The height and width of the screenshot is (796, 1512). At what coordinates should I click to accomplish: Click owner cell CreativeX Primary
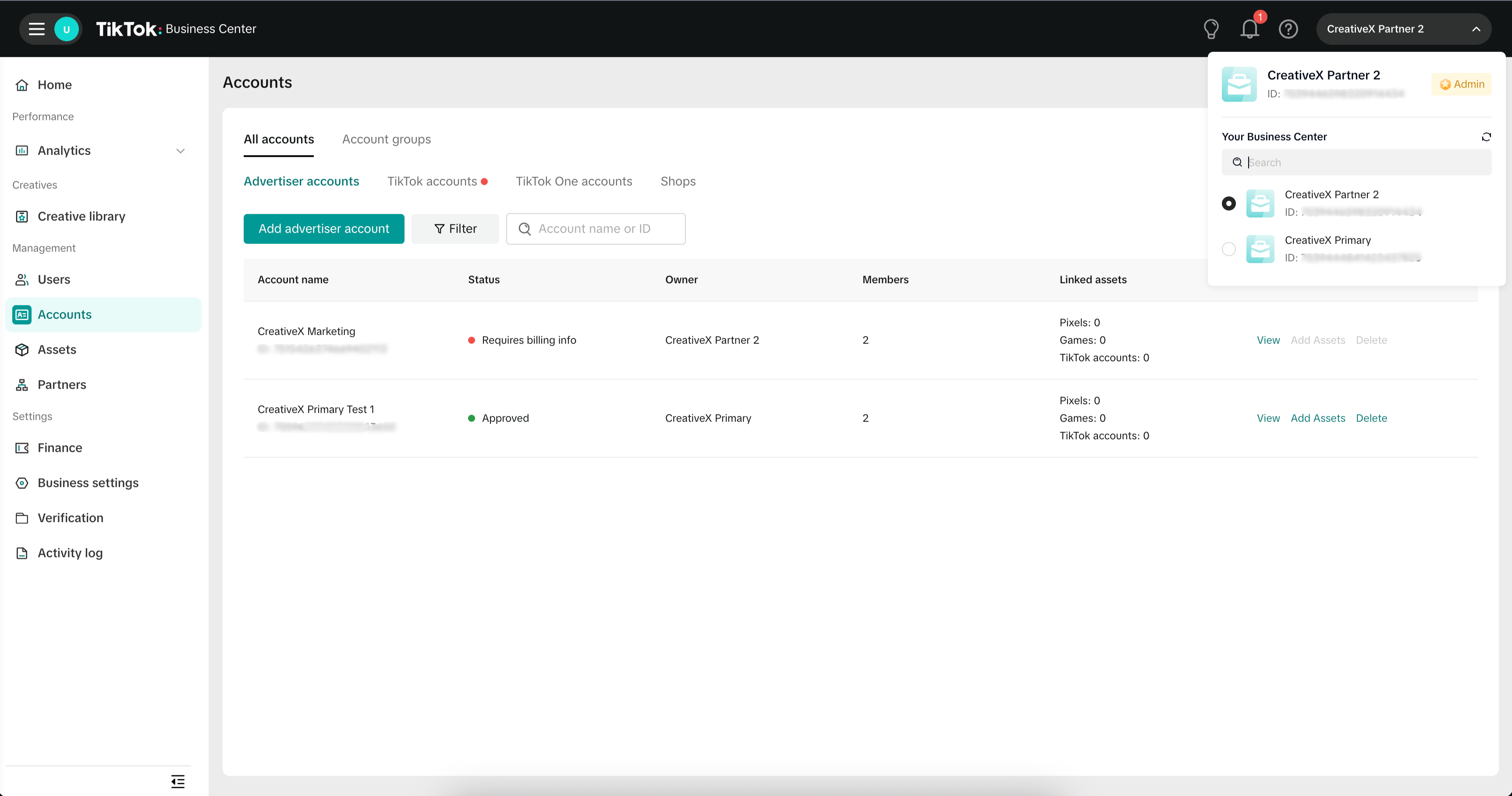click(x=708, y=418)
